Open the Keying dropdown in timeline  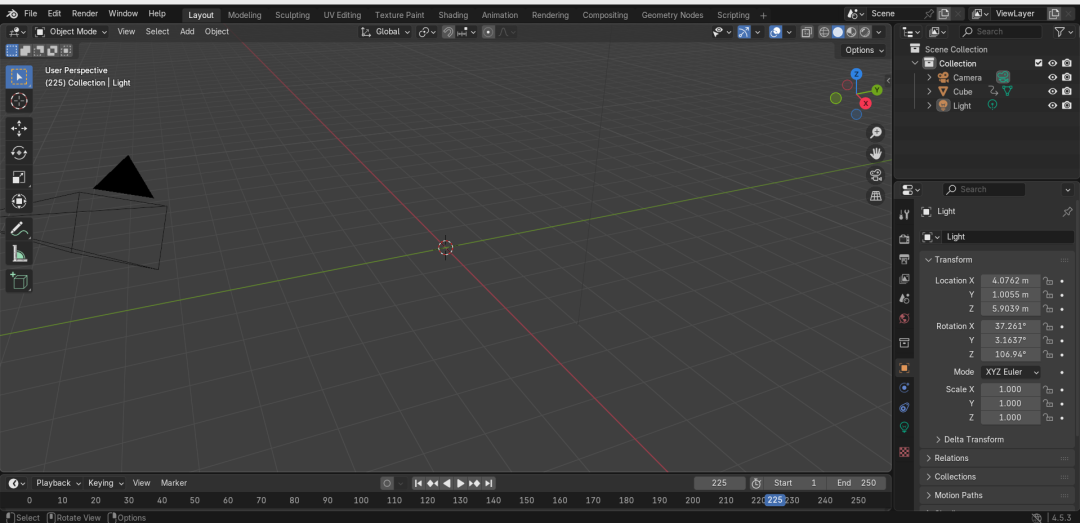tap(105, 483)
